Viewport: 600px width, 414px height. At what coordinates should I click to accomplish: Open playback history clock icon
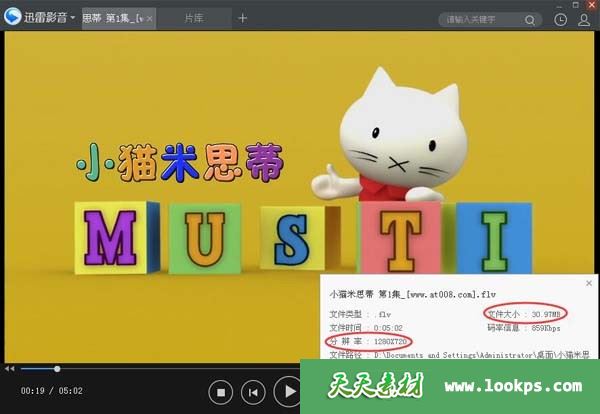click(x=560, y=19)
